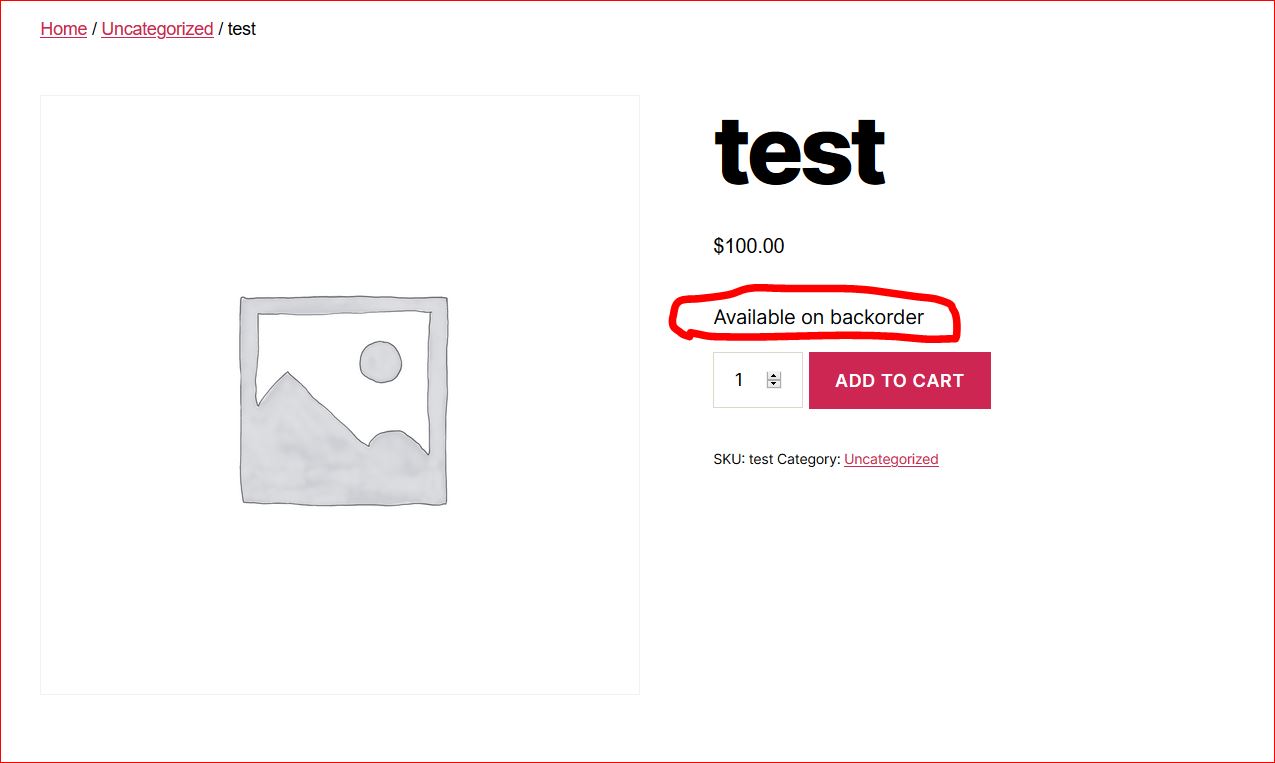Click inside the quantity input field
This screenshot has height=763, width=1275.
(740, 380)
